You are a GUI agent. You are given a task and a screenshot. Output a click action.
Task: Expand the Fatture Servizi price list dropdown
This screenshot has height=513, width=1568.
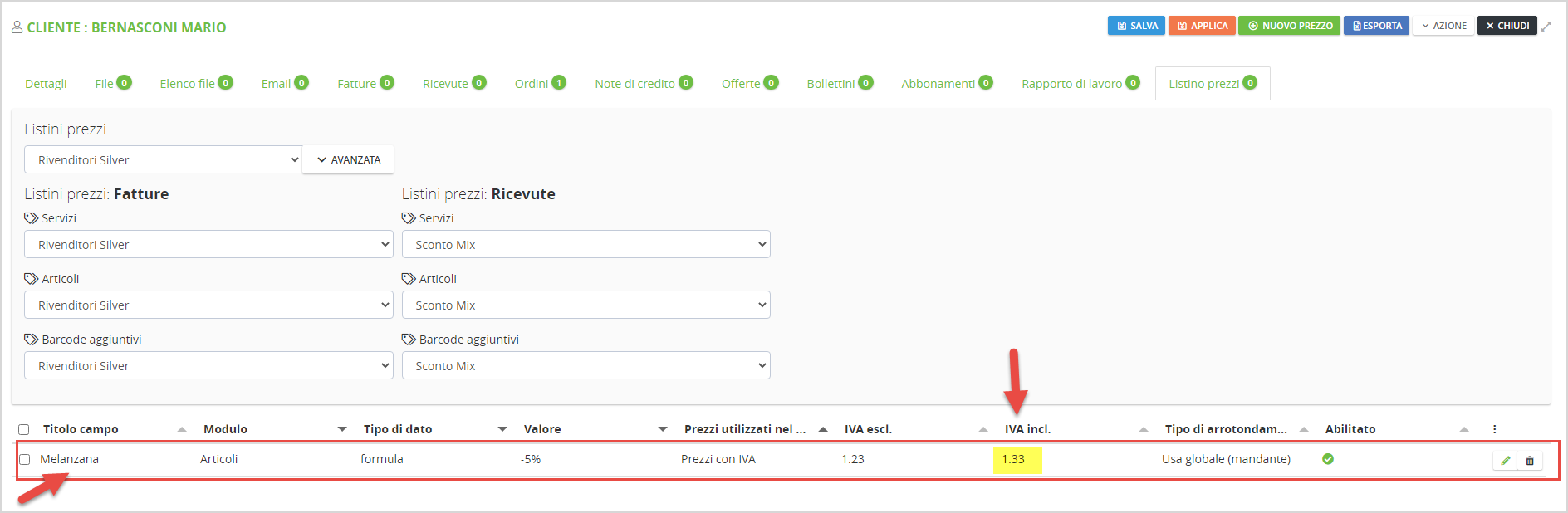208,245
